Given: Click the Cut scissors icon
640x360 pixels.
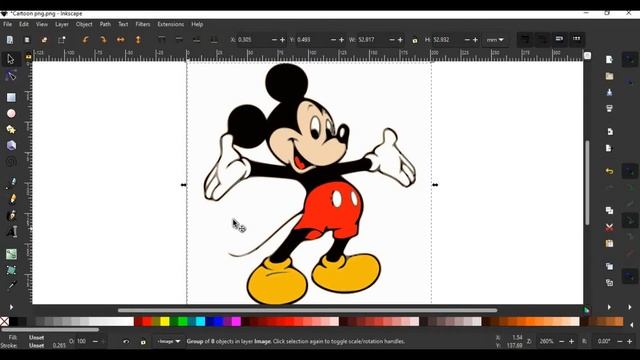Looking at the screenshot, I should (x=609, y=227).
